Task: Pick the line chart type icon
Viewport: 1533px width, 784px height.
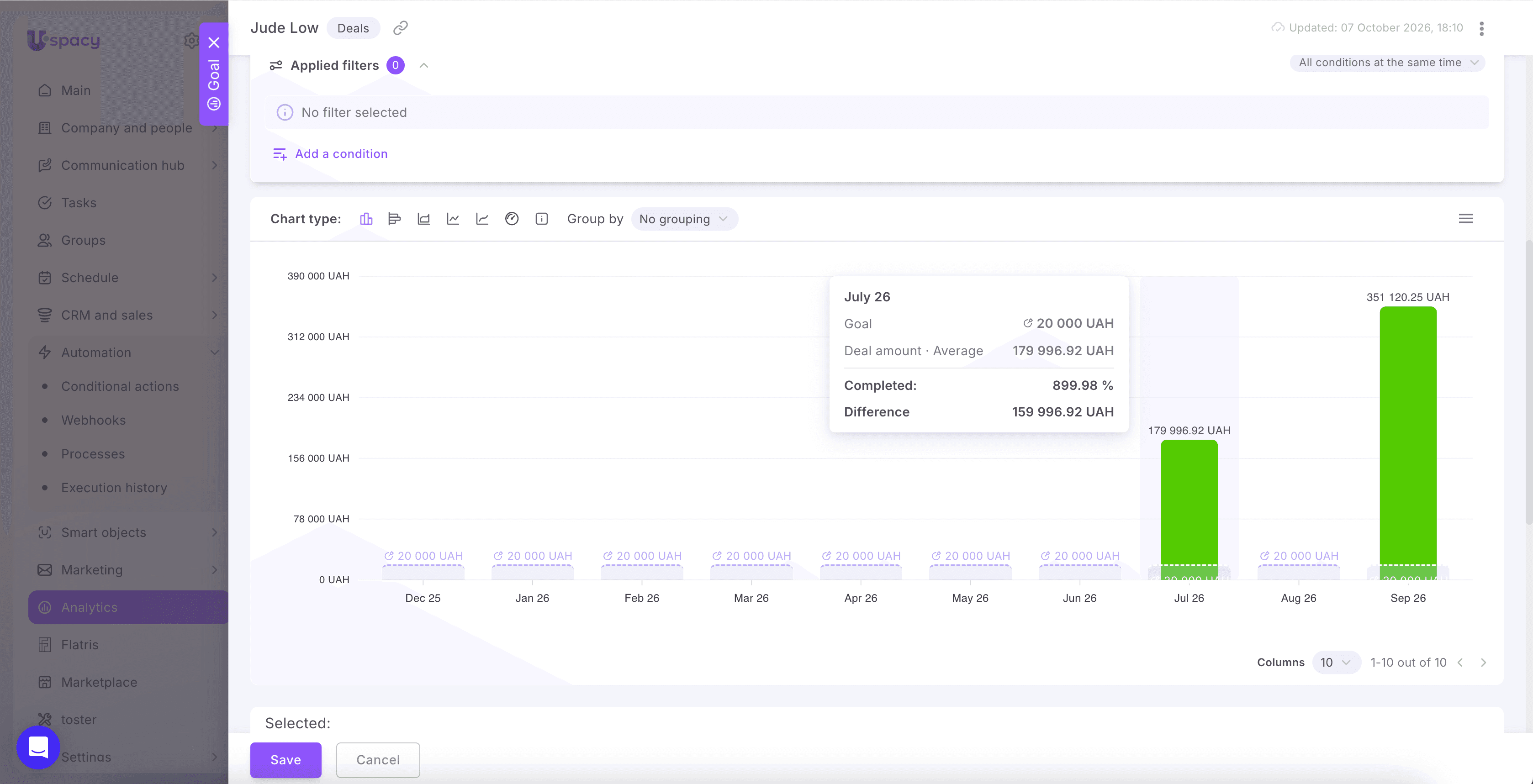Action: click(453, 219)
